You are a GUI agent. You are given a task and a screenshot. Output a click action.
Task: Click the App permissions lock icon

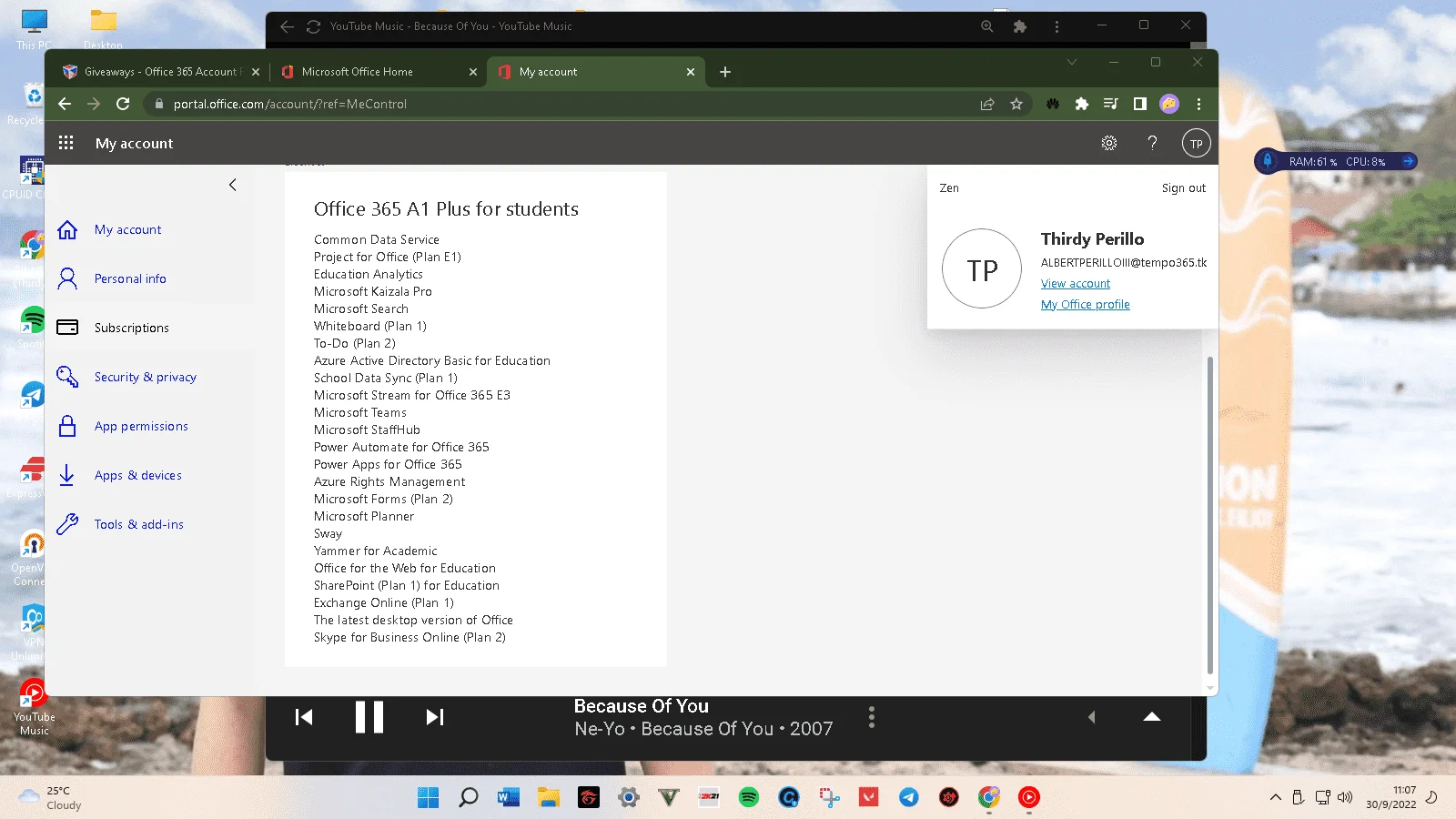click(x=67, y=426)
